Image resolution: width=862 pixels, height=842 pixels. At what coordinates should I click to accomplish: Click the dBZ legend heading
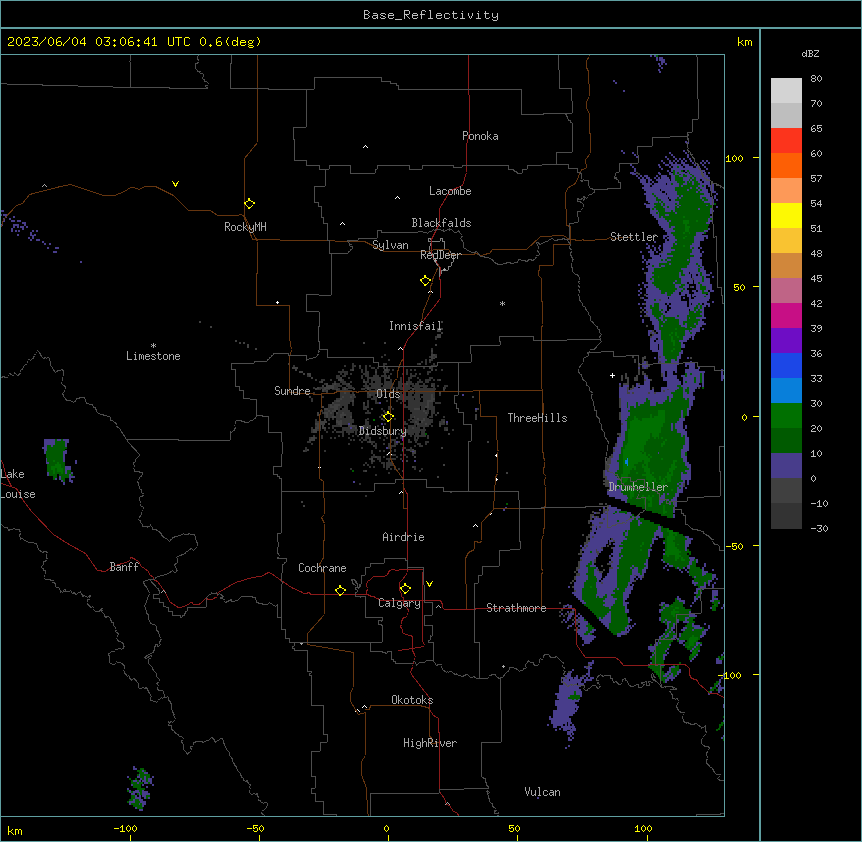pyautogui.click(x=810, y=53)
